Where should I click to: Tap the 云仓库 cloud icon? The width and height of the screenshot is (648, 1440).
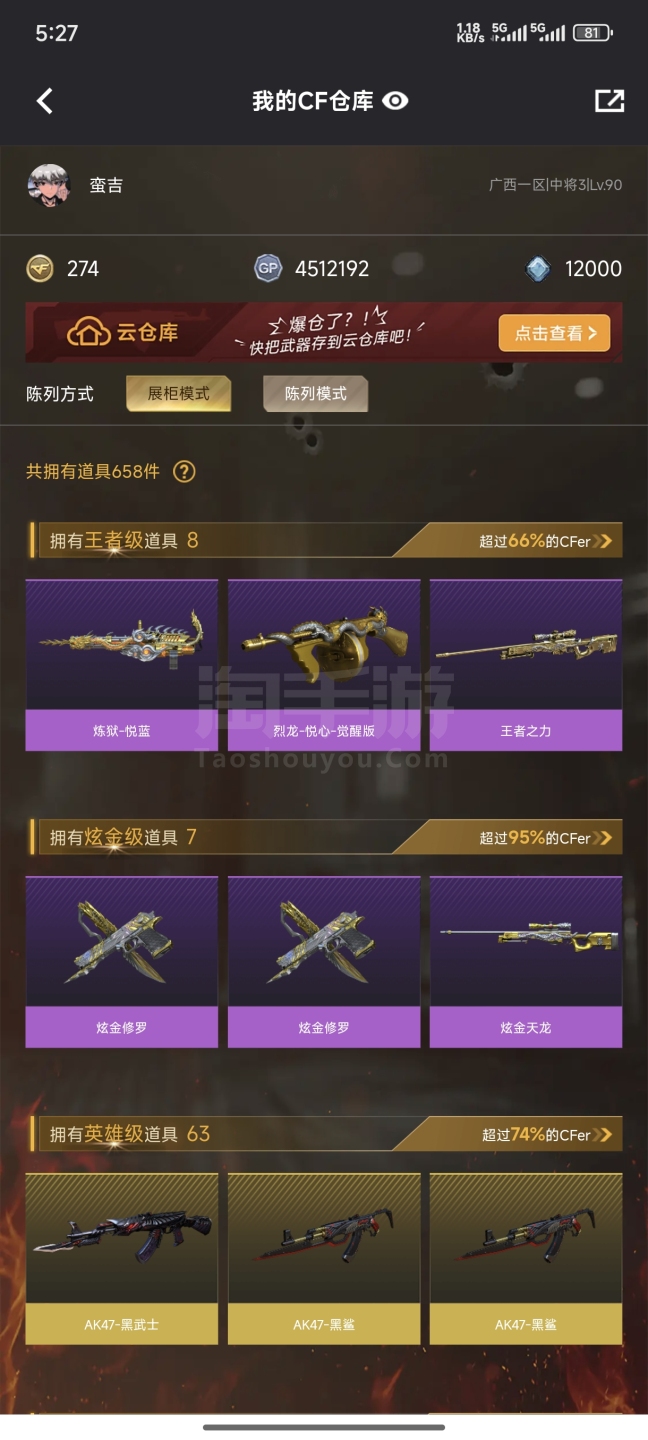point(88,333)
